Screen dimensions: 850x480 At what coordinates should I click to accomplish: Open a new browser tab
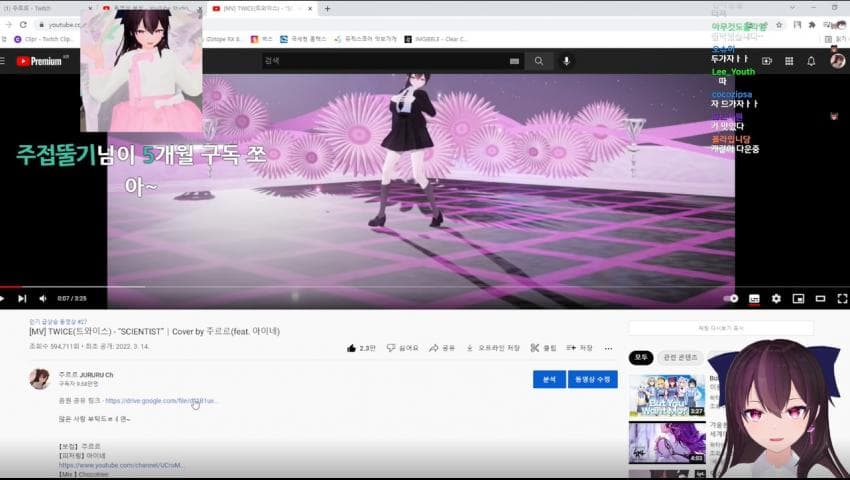pos(327,9)
